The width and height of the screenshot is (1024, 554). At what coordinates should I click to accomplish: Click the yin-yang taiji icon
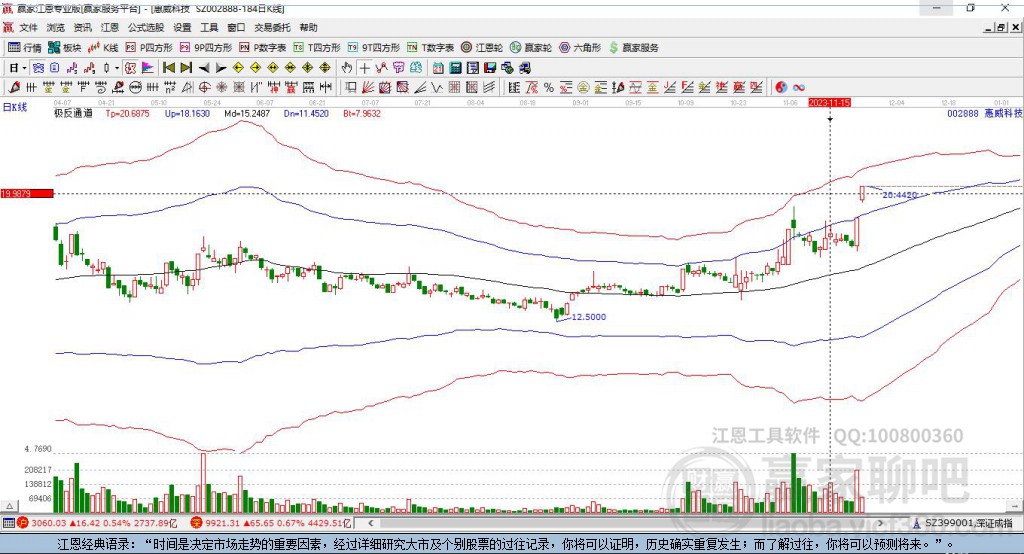[x=781, y=87]
